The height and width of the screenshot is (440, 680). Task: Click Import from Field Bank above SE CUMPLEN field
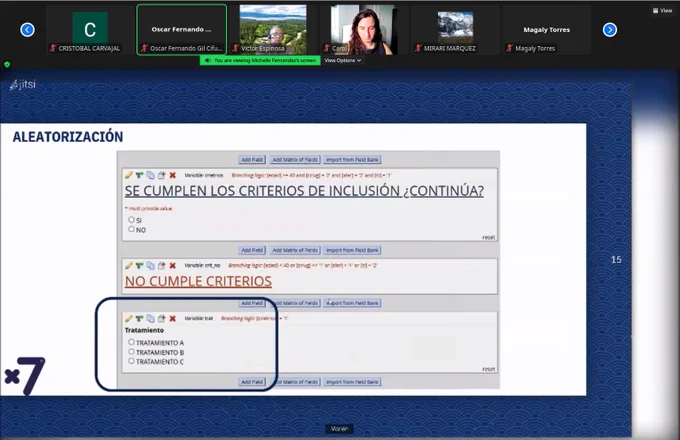click(x=352, y=160)
